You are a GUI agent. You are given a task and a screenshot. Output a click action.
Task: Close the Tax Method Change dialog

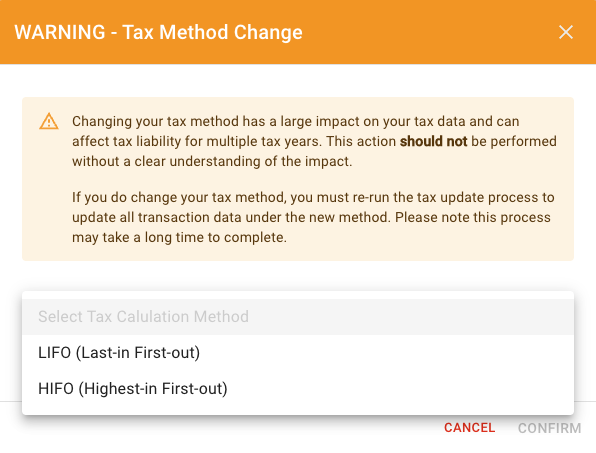pos(566,32)
